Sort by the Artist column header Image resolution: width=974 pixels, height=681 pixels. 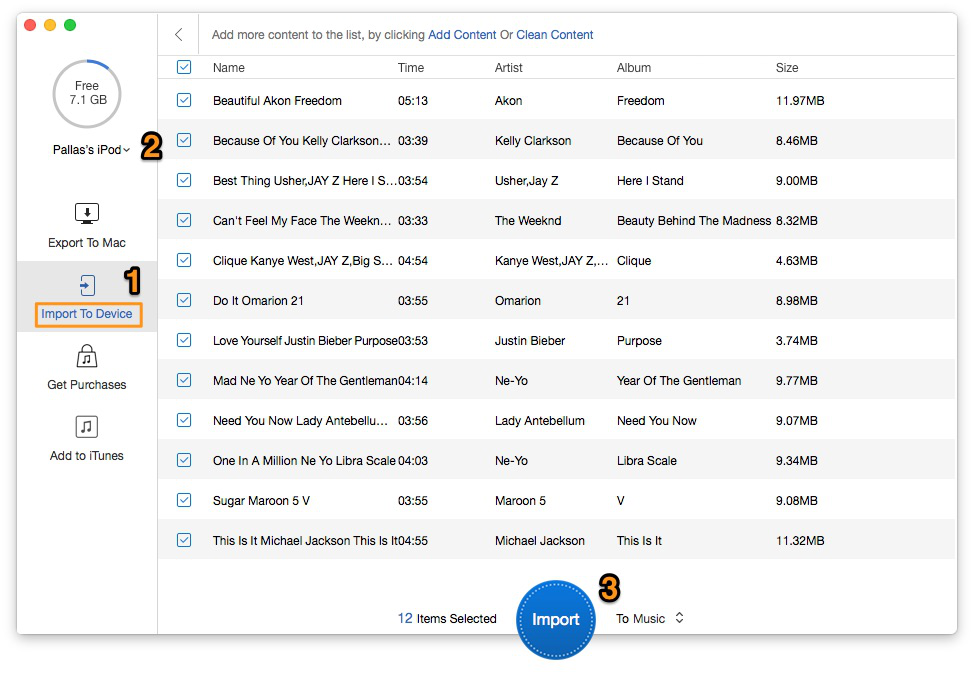pos(509,68)
